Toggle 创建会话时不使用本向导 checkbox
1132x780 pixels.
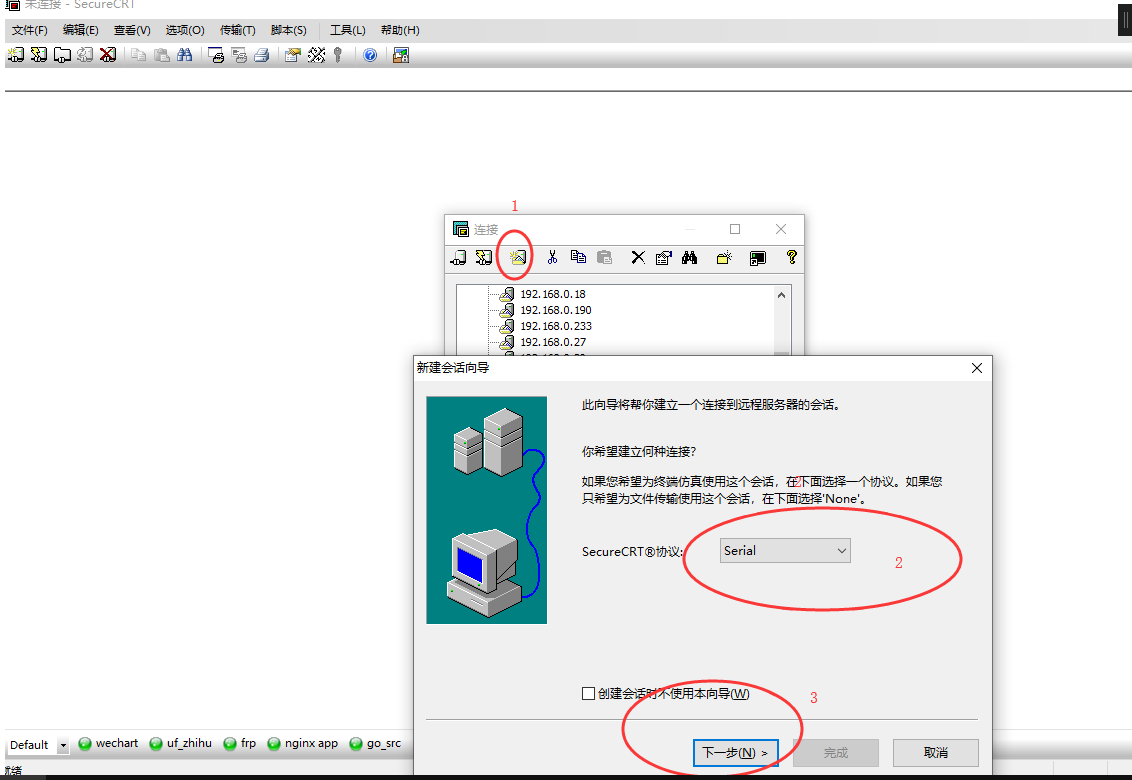coord(588,693)
